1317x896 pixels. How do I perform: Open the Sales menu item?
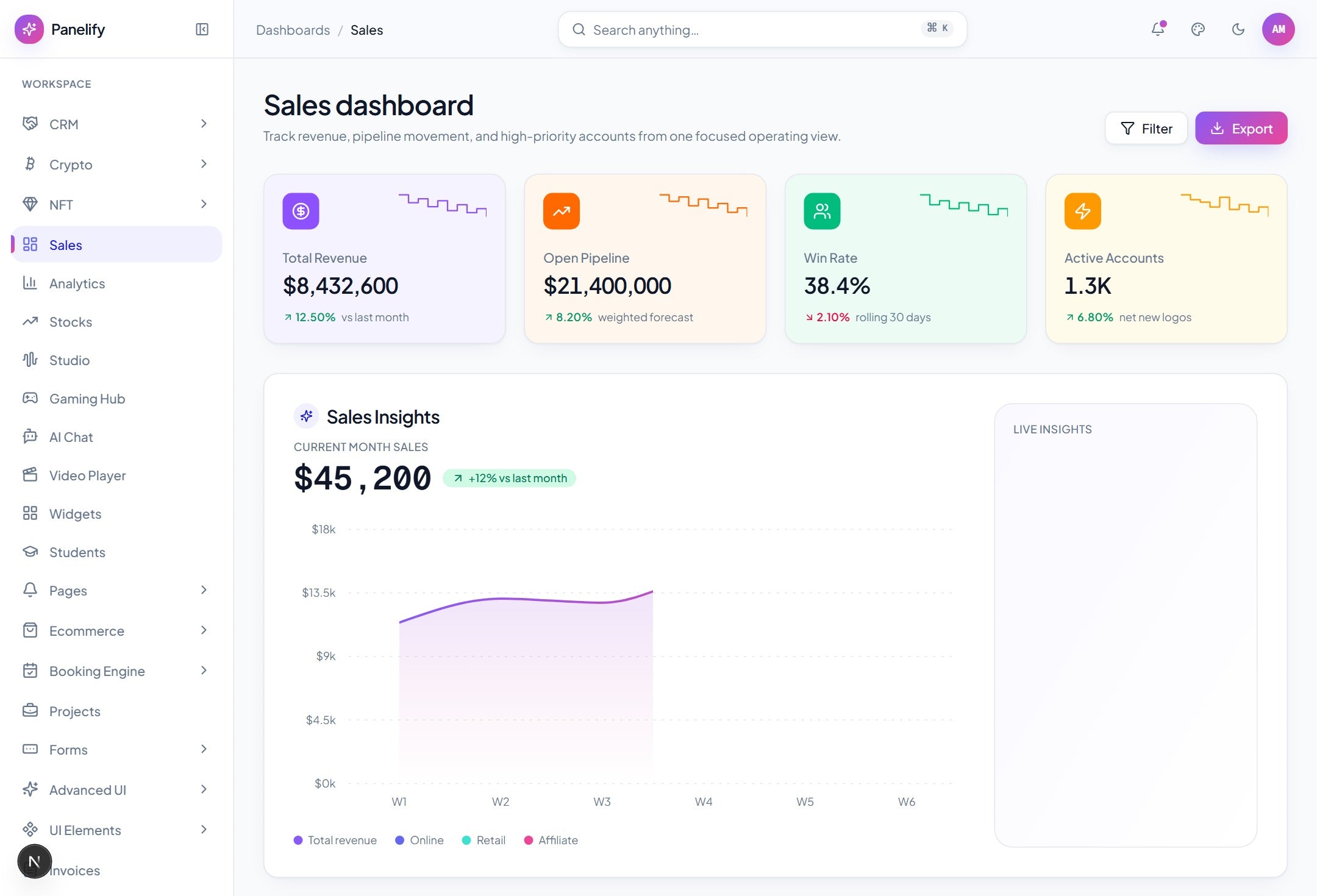click(116, 244)
